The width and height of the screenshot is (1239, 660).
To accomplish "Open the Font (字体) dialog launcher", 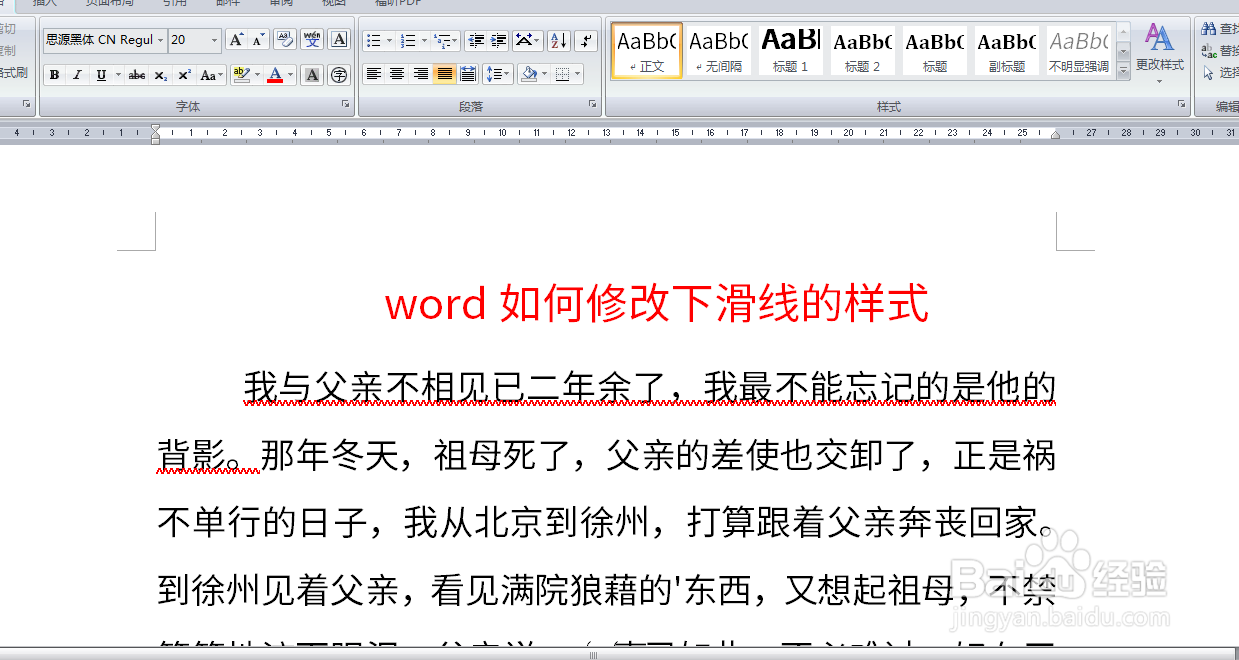I will click(x=346, y=104).
